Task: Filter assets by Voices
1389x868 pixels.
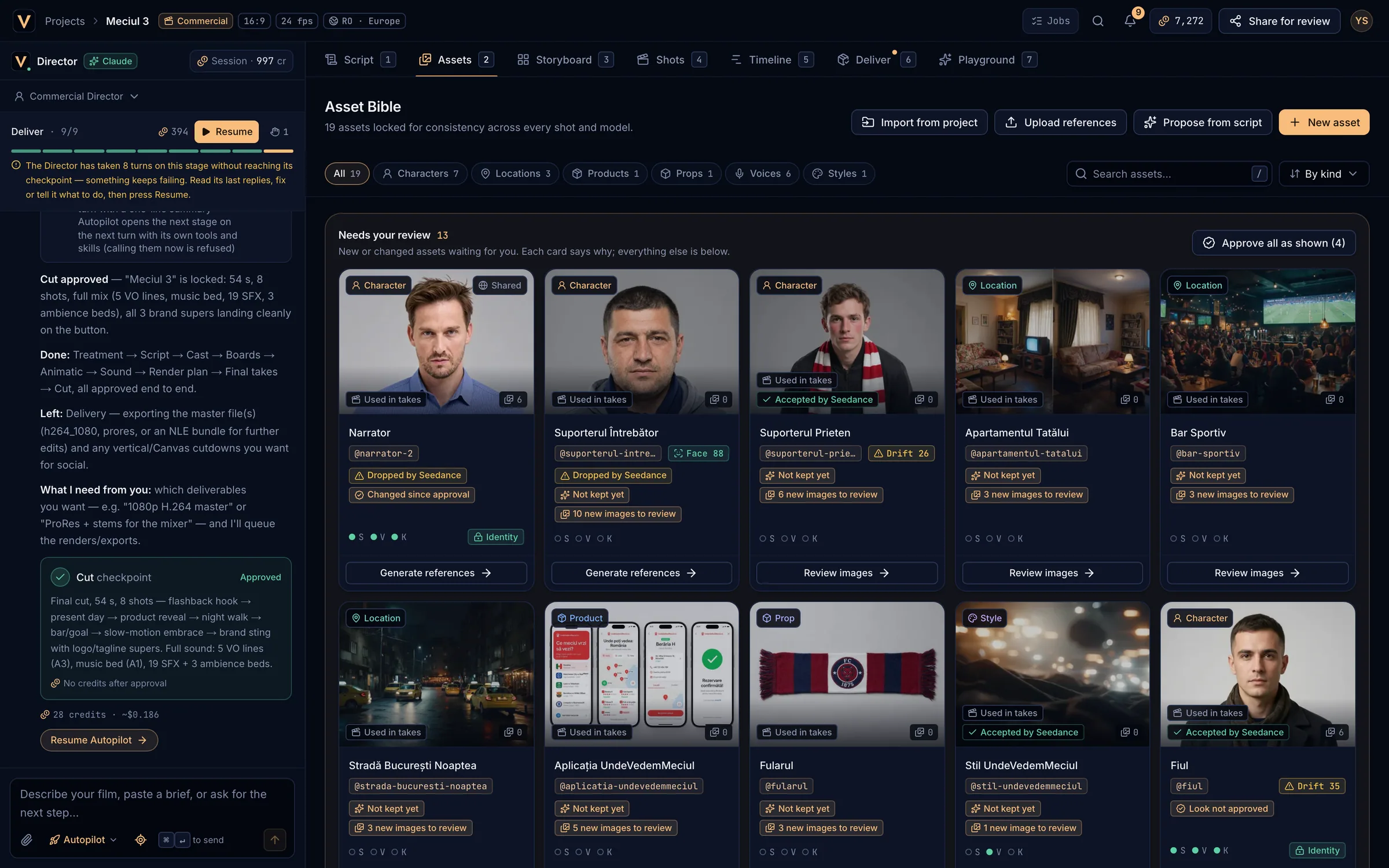Action: tap(762, 174)
